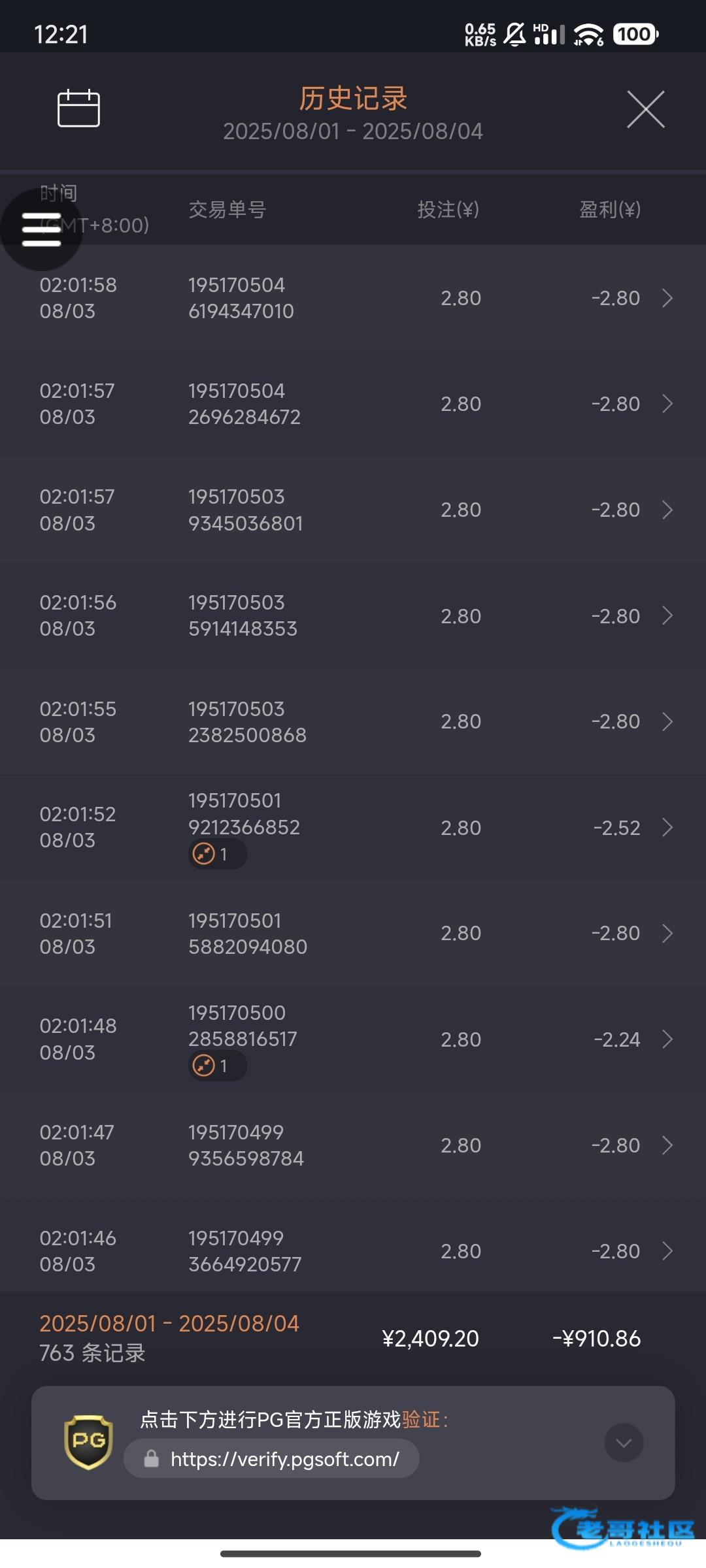The image size is (706, 1568).
Task: Tap the 2025/08/01 - 2025/08/04 header date range
Action: point(353,131)
